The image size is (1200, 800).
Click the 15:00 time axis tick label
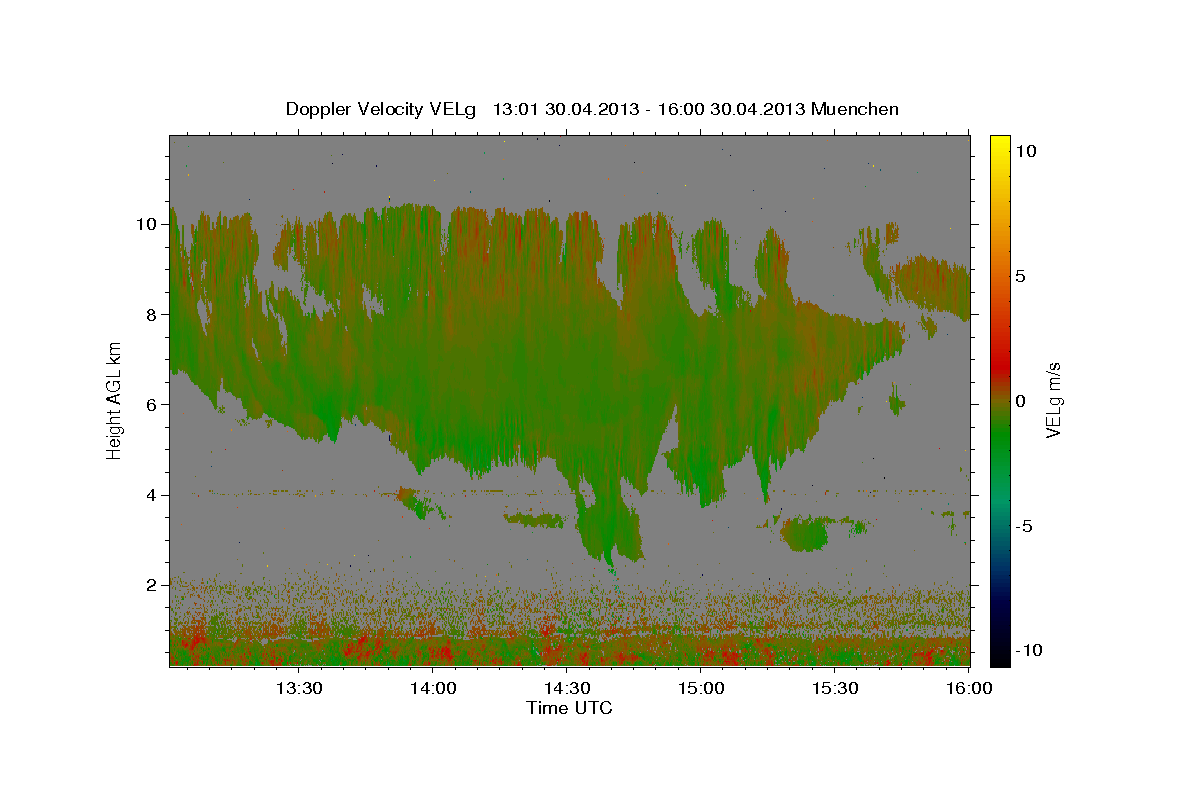[x=701, y=688]
